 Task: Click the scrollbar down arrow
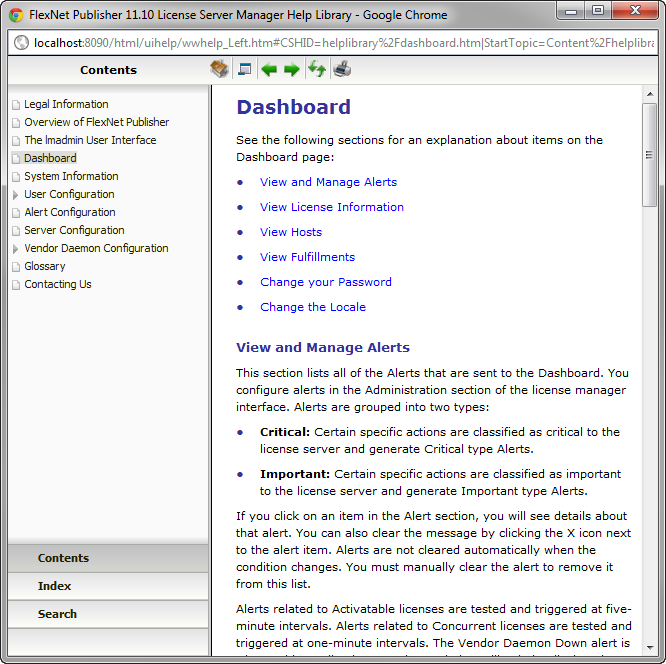pyautogui.click(x=650, y=648)
